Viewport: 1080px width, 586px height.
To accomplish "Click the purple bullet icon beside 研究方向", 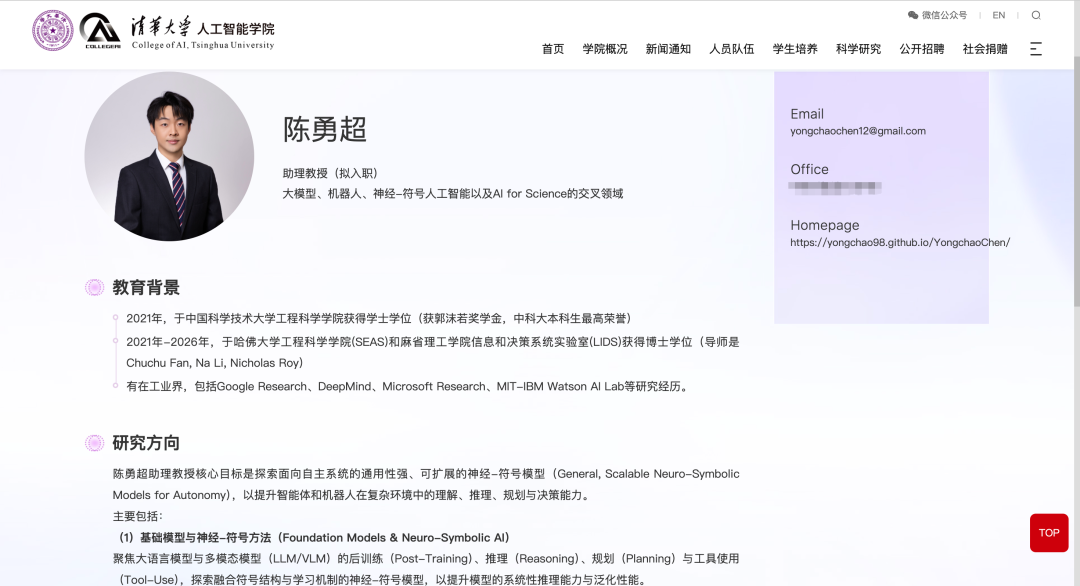I will pos(94,443).
